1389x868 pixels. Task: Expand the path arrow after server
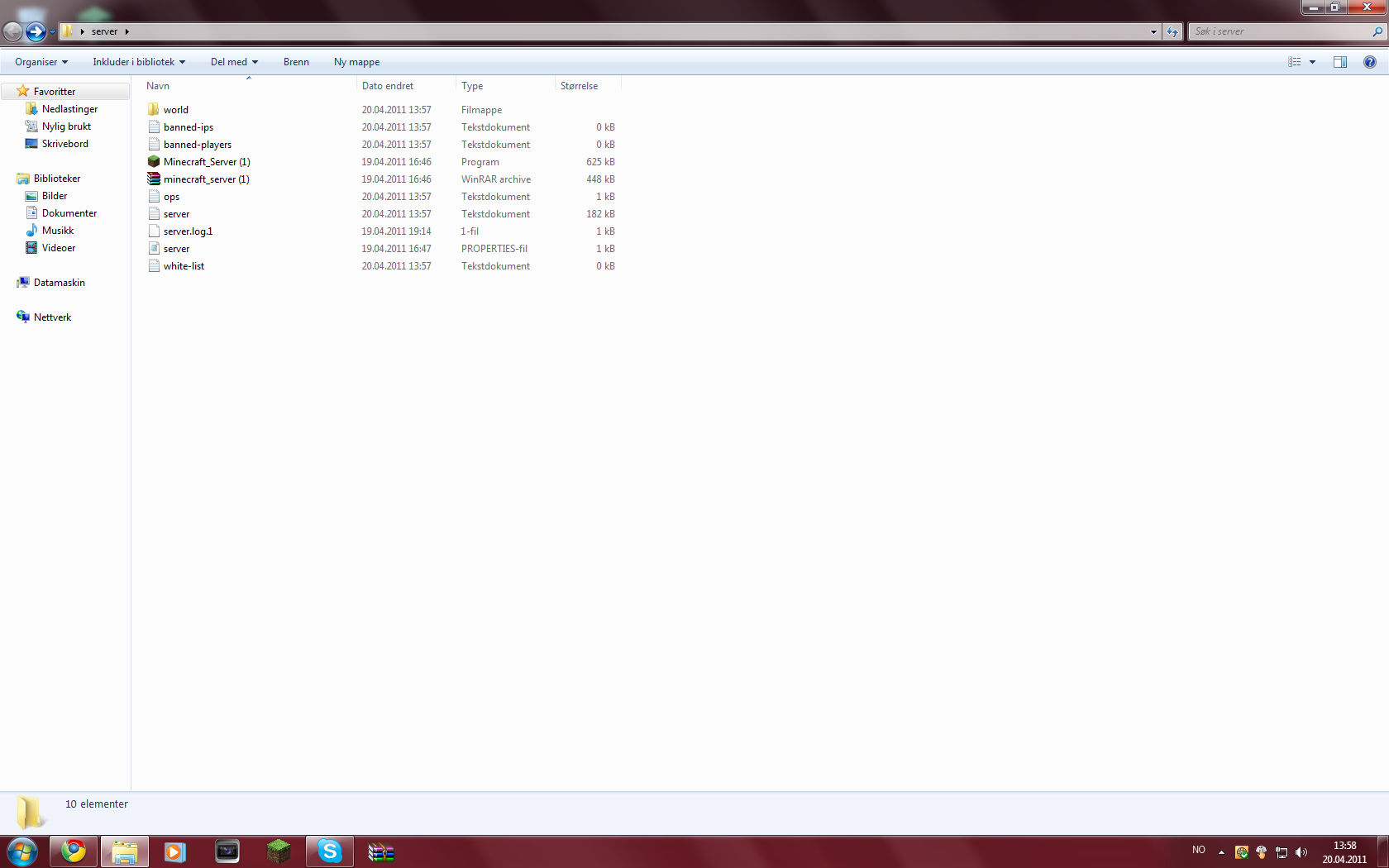pos(126,31)
